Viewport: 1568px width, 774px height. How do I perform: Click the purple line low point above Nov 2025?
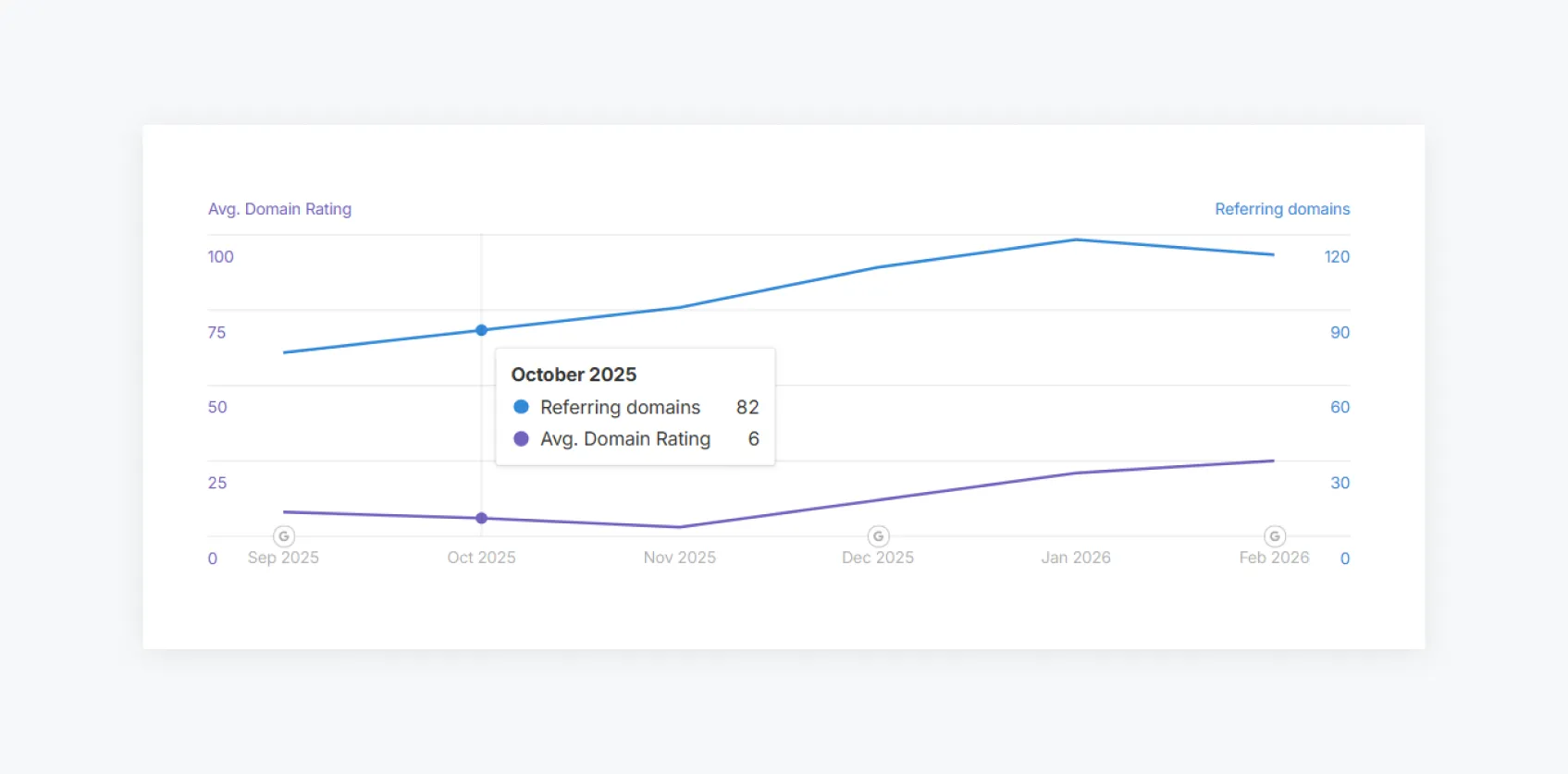680,527
